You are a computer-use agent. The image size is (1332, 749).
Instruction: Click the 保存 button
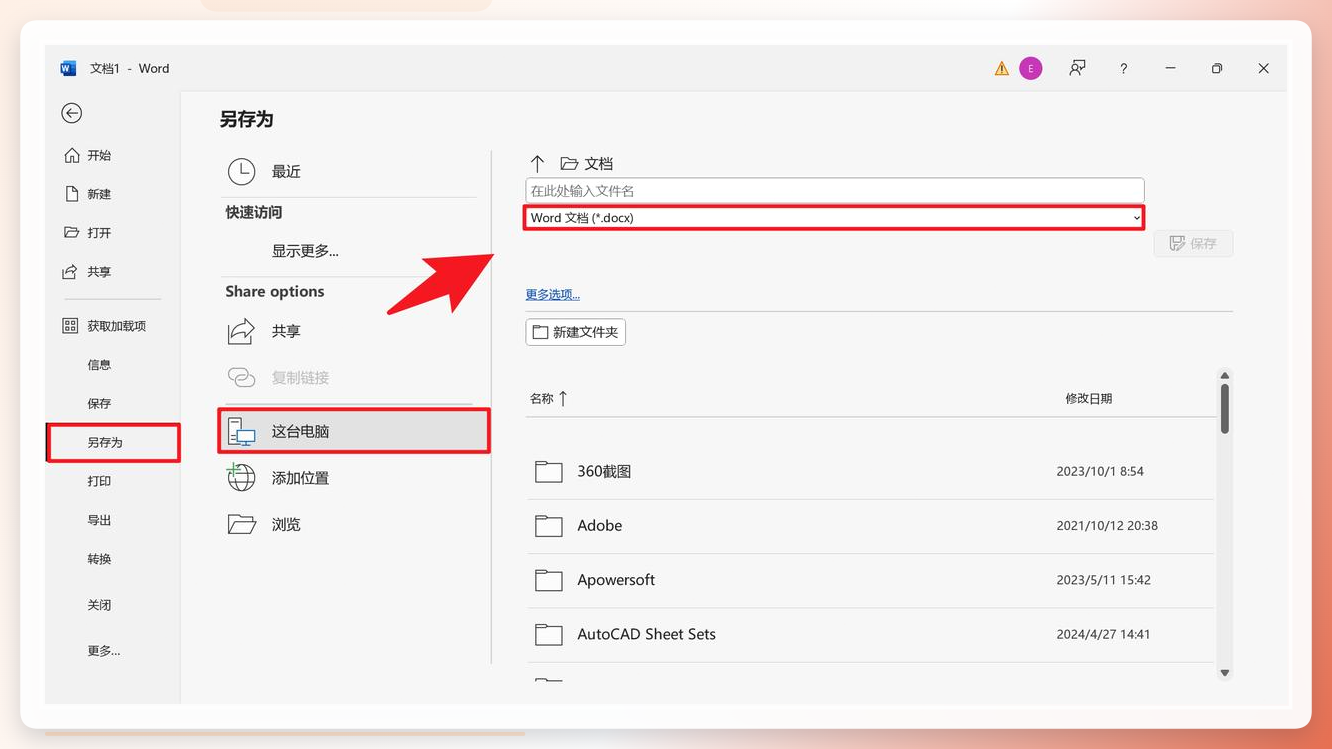1193,243
